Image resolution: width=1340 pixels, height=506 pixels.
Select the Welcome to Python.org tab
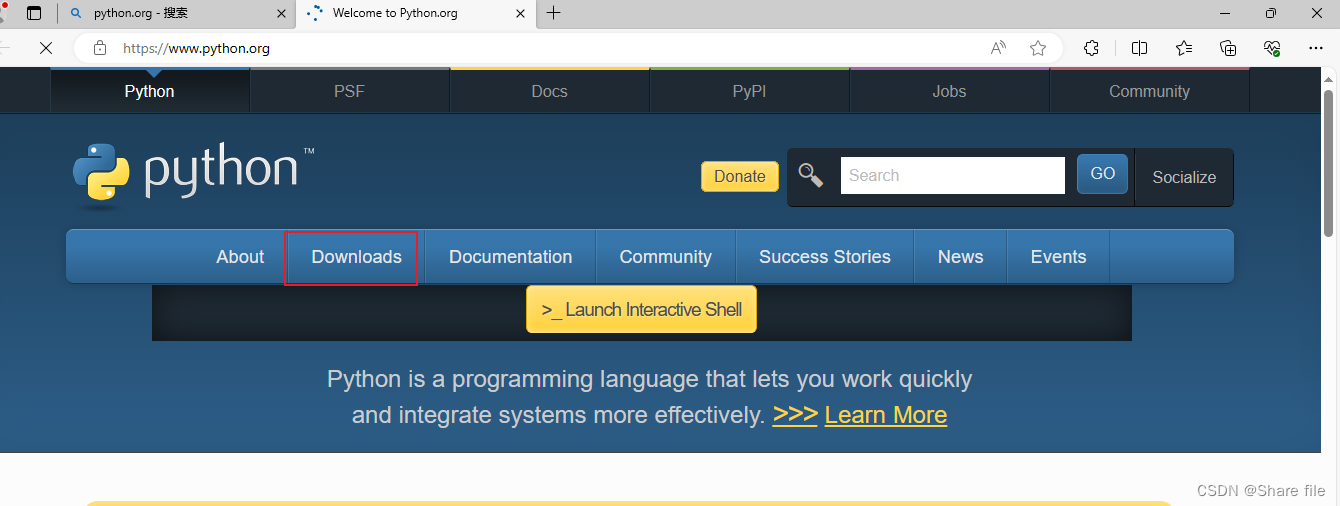[415, 13]
